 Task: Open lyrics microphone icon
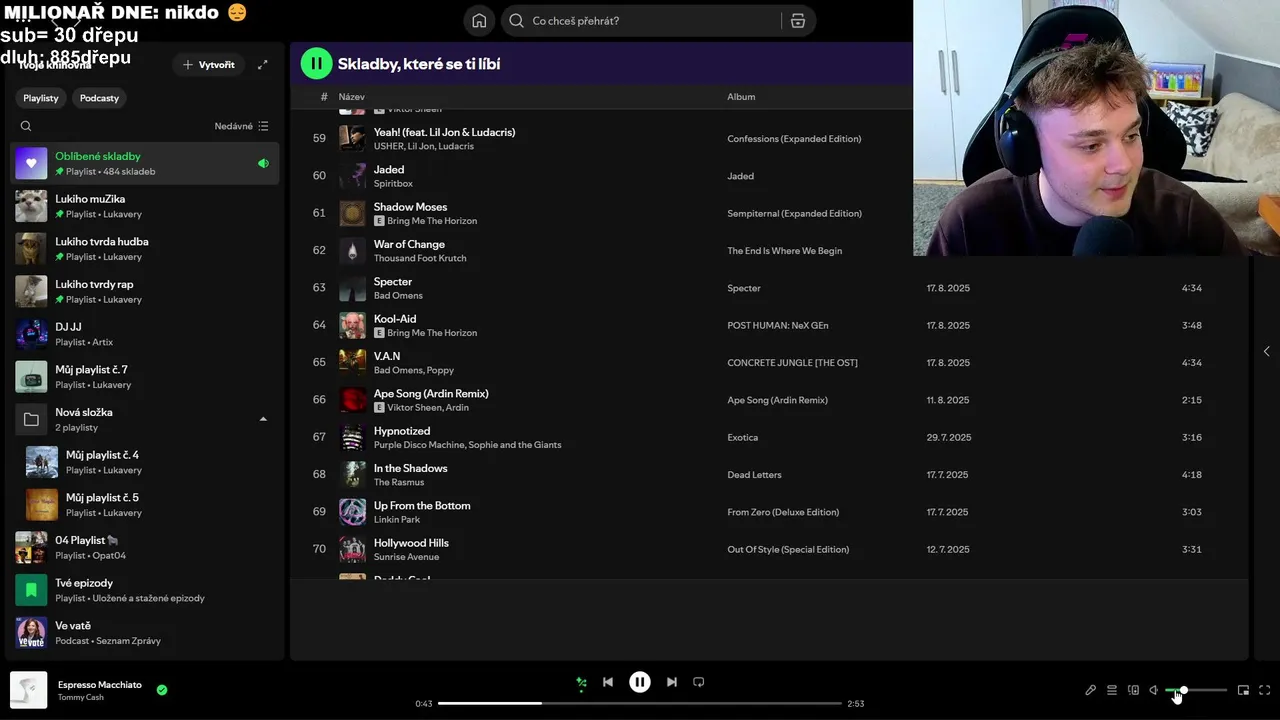pos(1091,690)
